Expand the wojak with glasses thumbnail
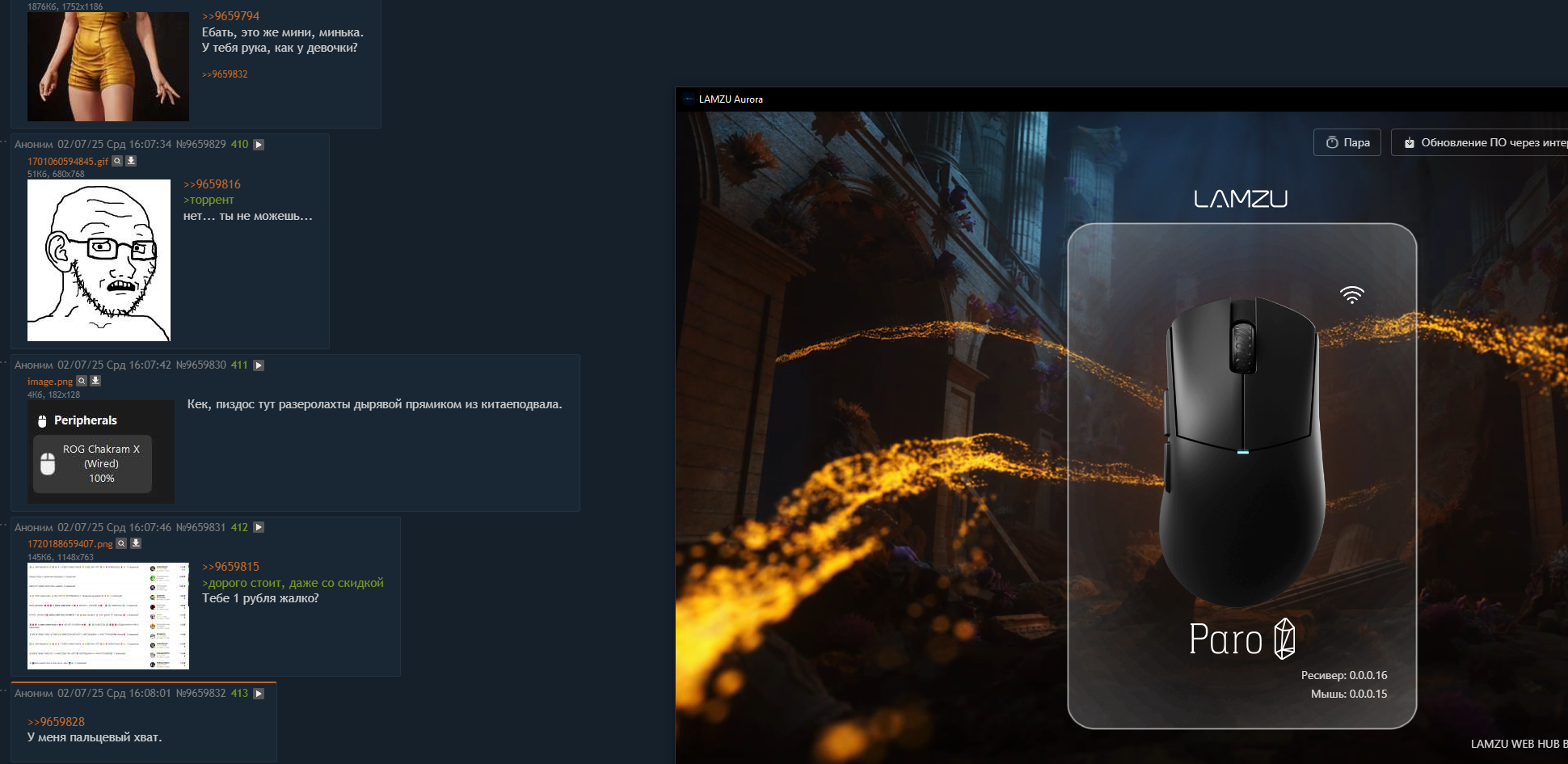This screenshot has width=1568, height=764. [x=99, y=260]
